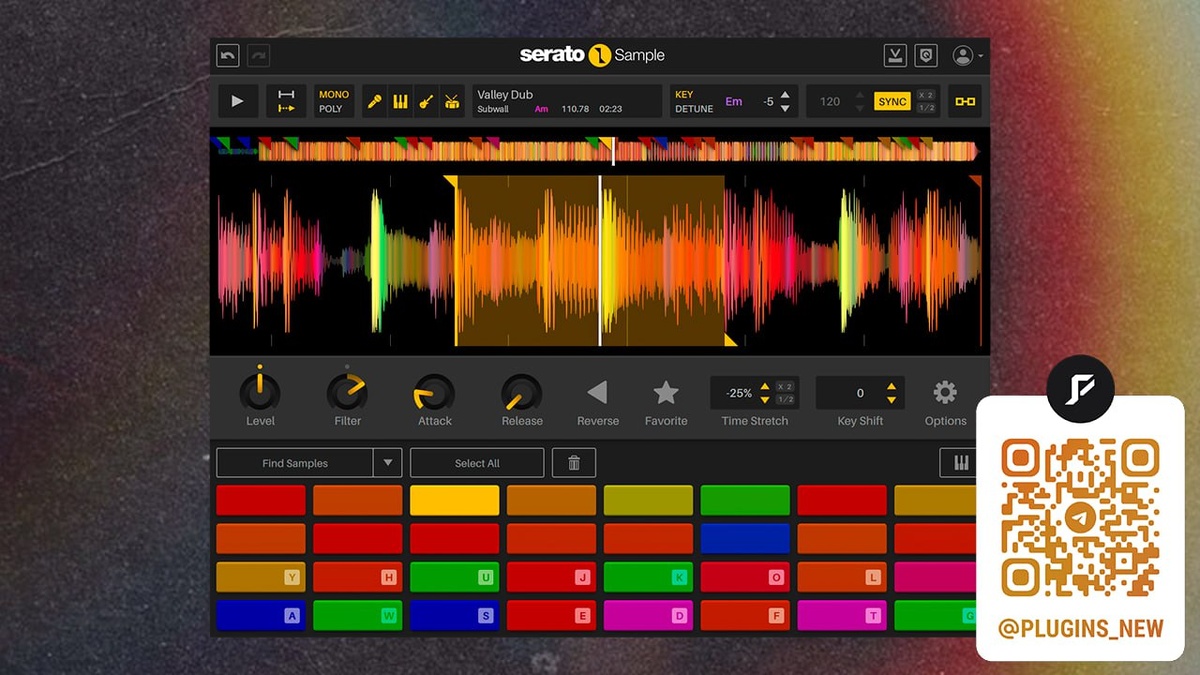This screenshot has height=675, width=1200.
Task: Trigger the red pad labeled E
Action: pos(551,615)
